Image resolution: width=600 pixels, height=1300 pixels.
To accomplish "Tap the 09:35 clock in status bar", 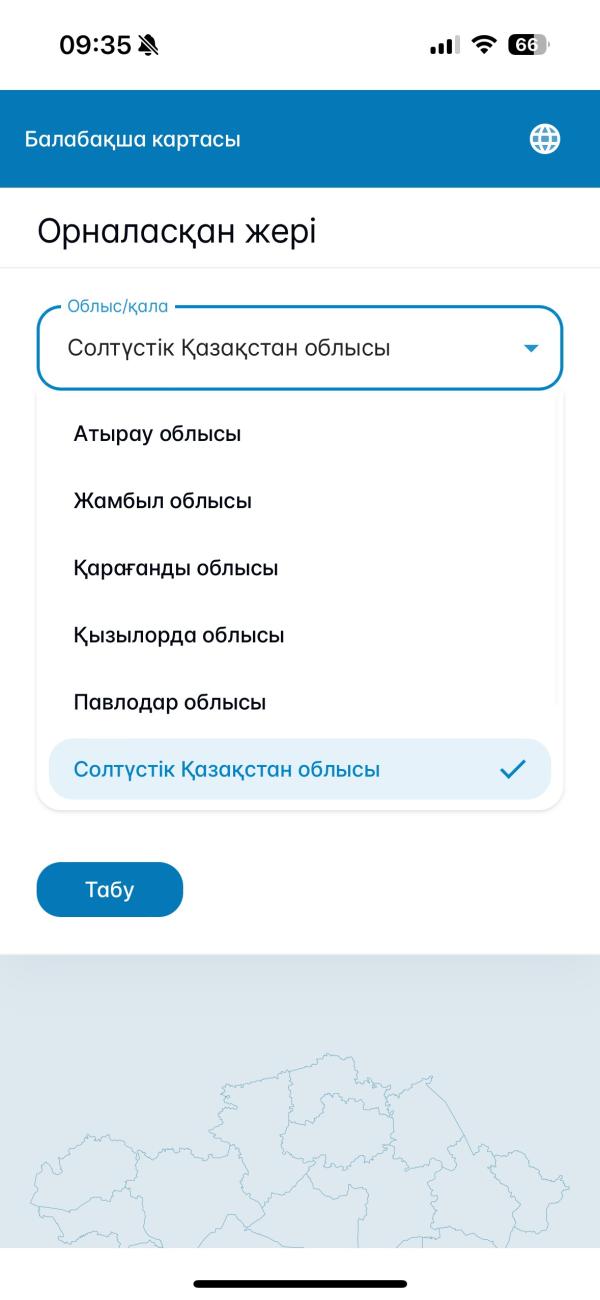I will point(96,45).
